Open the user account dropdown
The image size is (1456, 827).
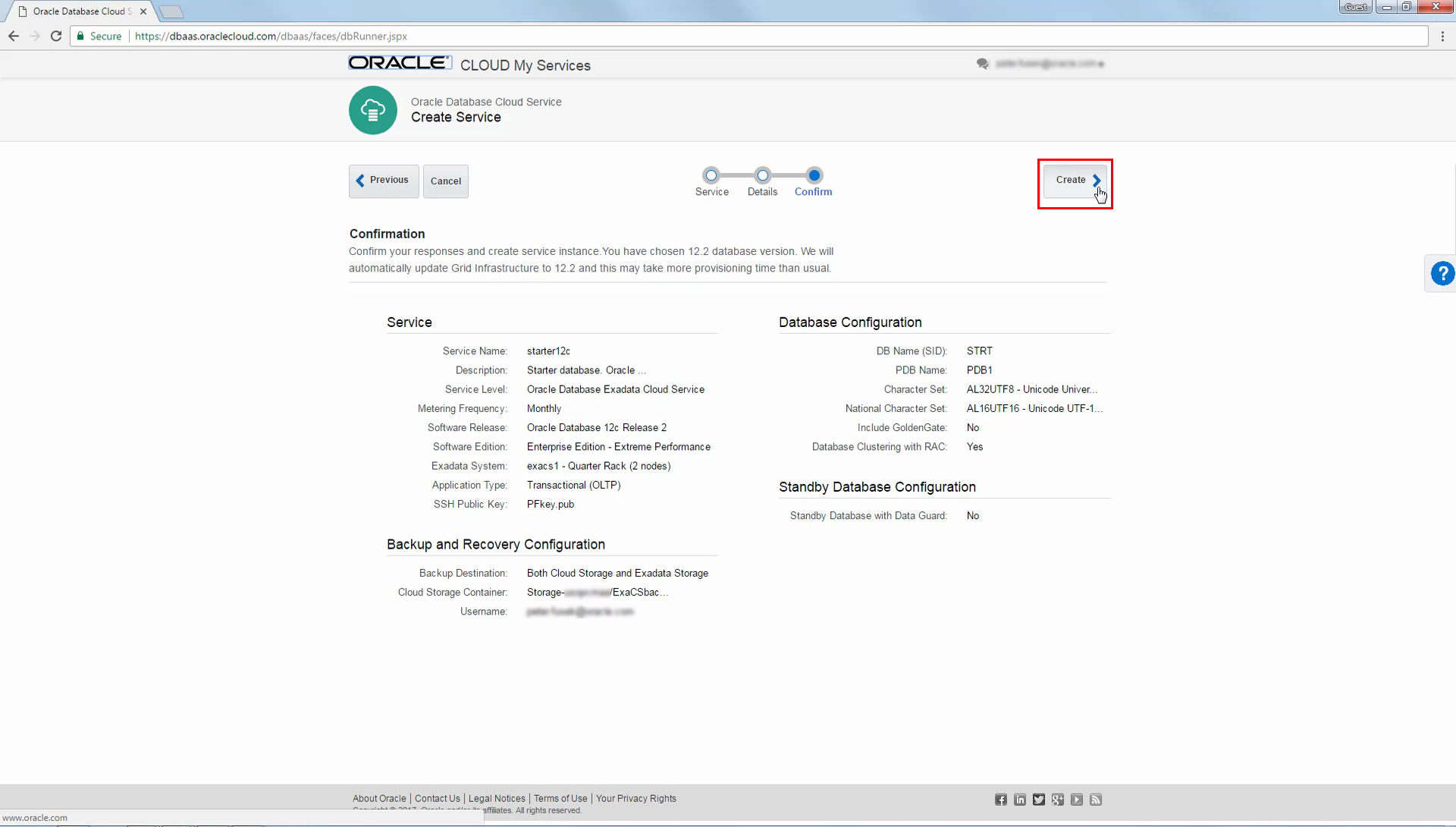point(1050,64)
